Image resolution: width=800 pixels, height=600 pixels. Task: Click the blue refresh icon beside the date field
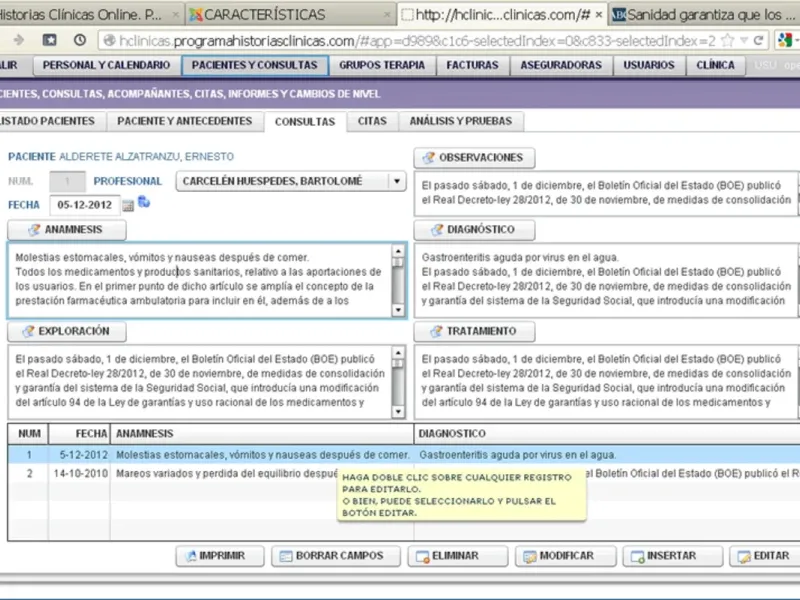point(144,203)
